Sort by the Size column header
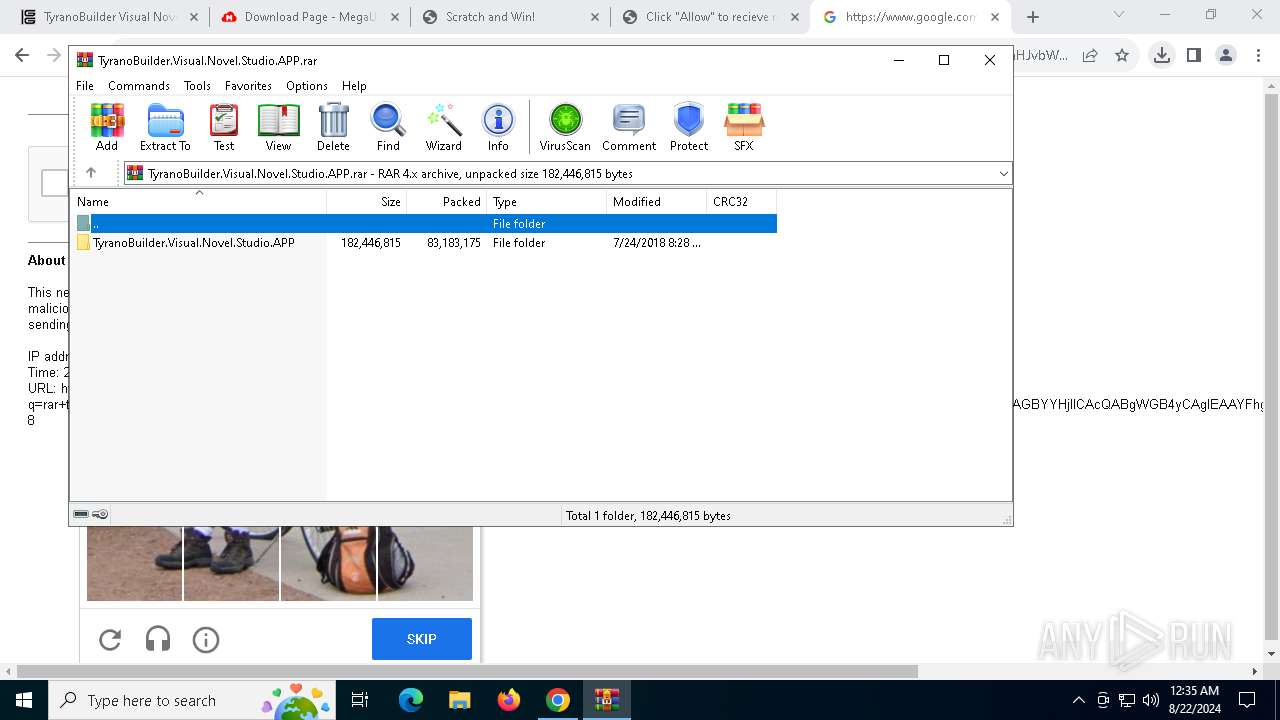The height and width of the screenshot is (720, 1280). [367, 202]
